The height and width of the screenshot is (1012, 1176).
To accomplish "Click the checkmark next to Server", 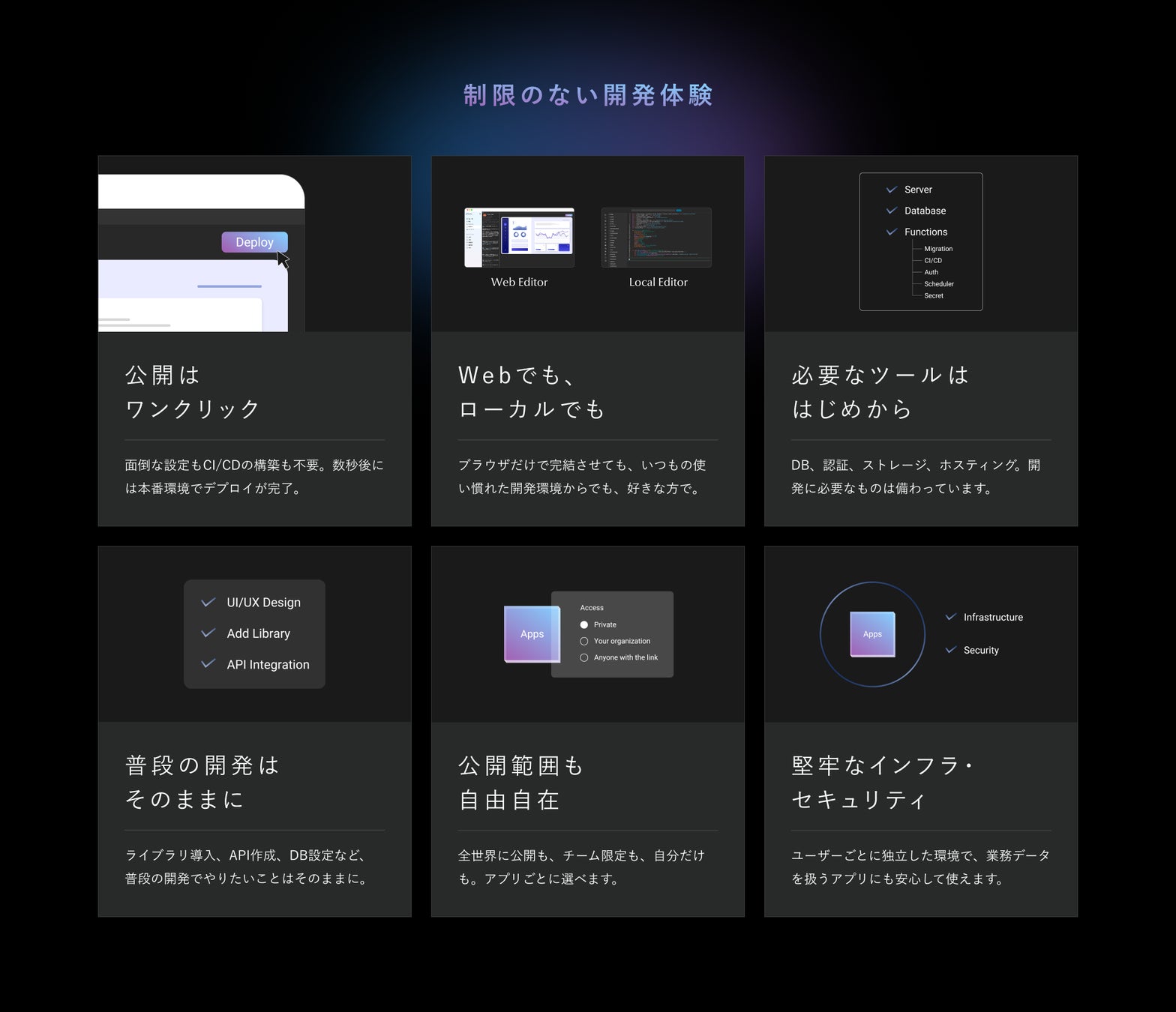I will coord(892,190).
